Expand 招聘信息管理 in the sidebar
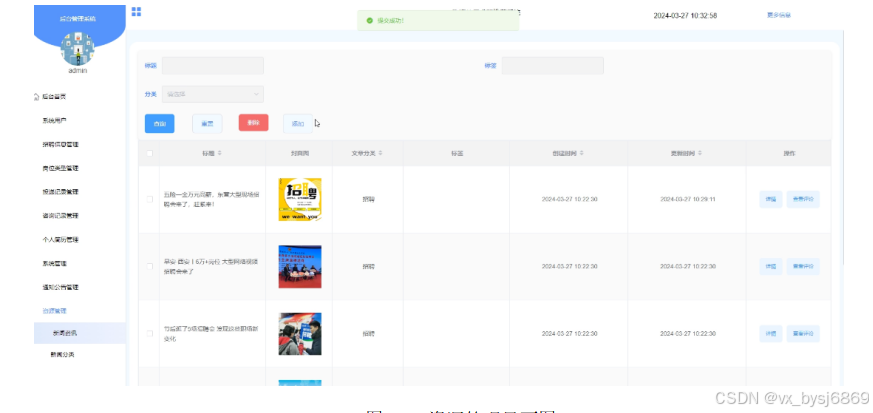The height and width of the screenshot is (413, 873). (x=61, y=144)
